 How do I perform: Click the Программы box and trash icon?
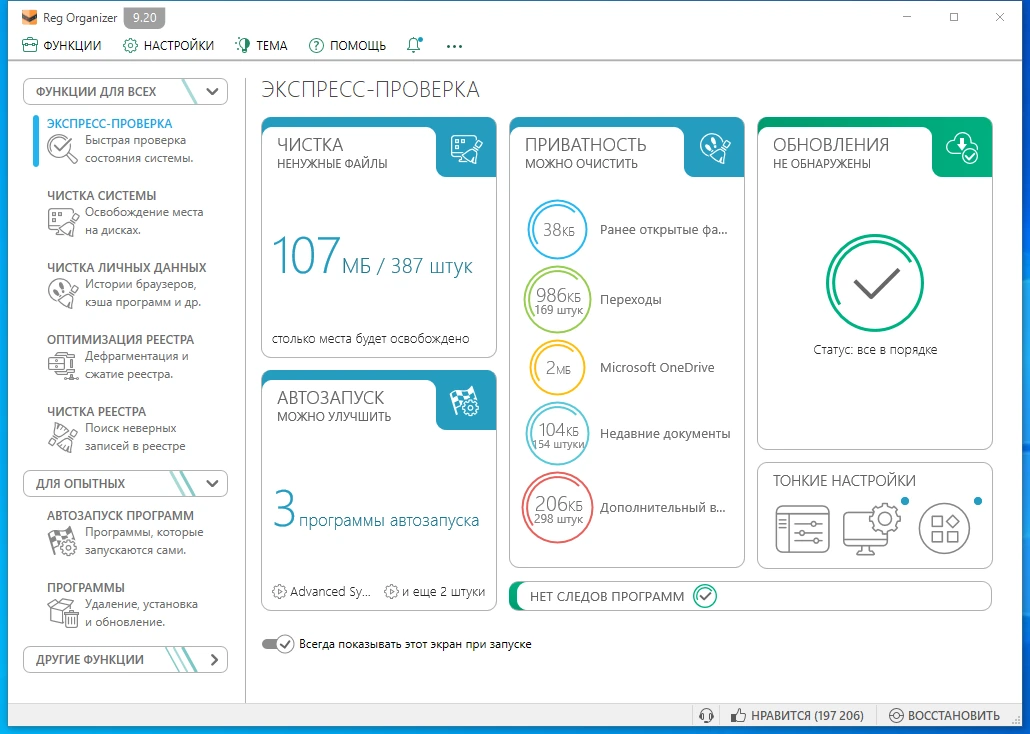[63, 612]
